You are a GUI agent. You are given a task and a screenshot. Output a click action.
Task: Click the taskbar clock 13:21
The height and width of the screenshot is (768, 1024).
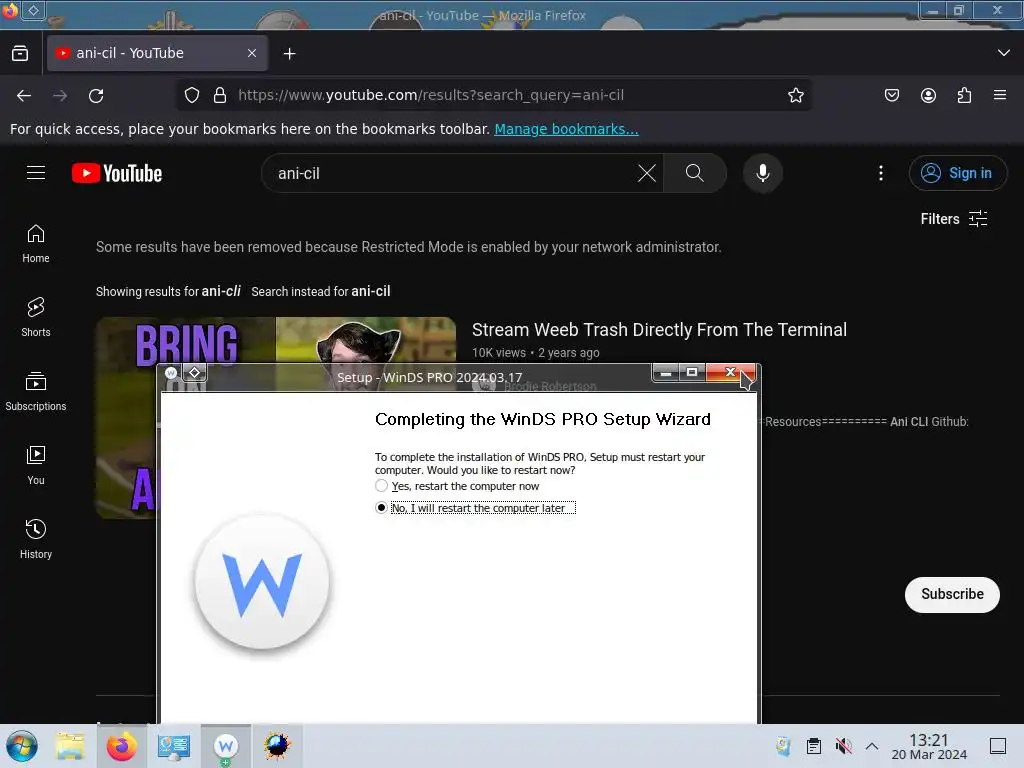click(x=929, y=746)
